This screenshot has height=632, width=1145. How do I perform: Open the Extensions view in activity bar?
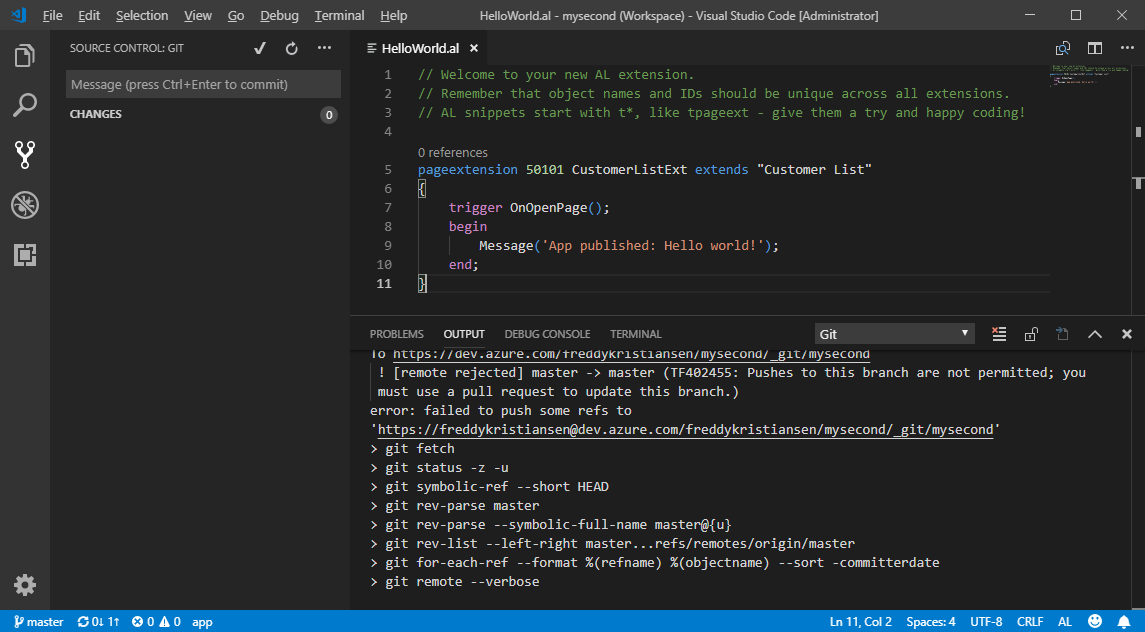coord(25,255)
